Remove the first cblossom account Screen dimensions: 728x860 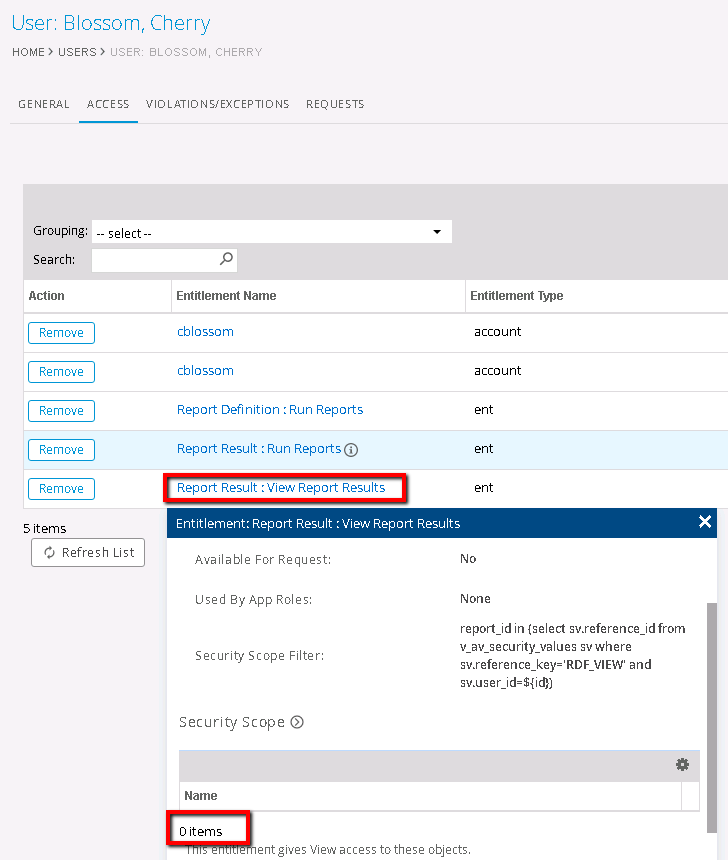pyautogui.click(x=61, y=333)
